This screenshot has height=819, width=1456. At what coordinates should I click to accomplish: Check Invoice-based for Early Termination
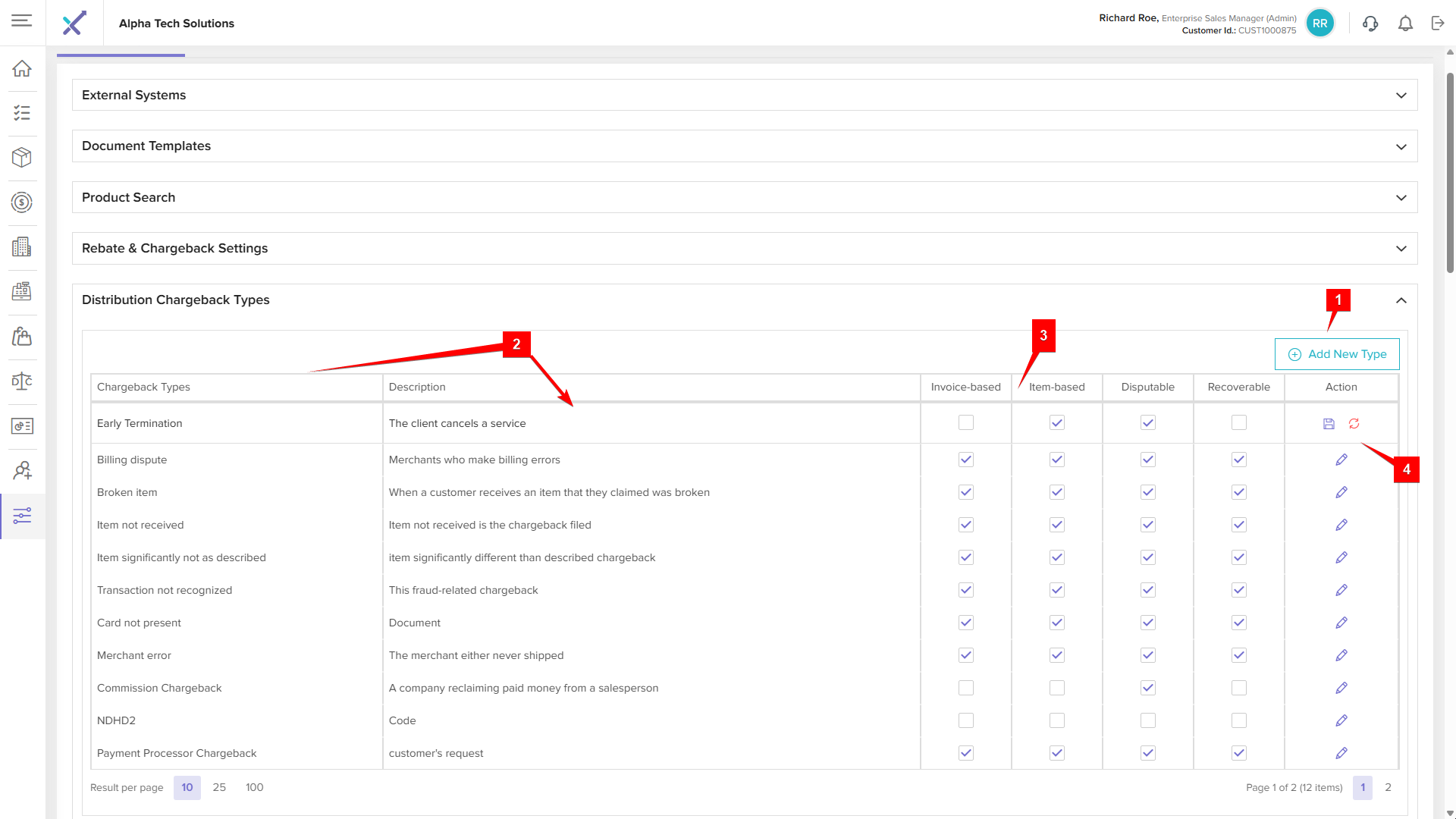(965, 422)
